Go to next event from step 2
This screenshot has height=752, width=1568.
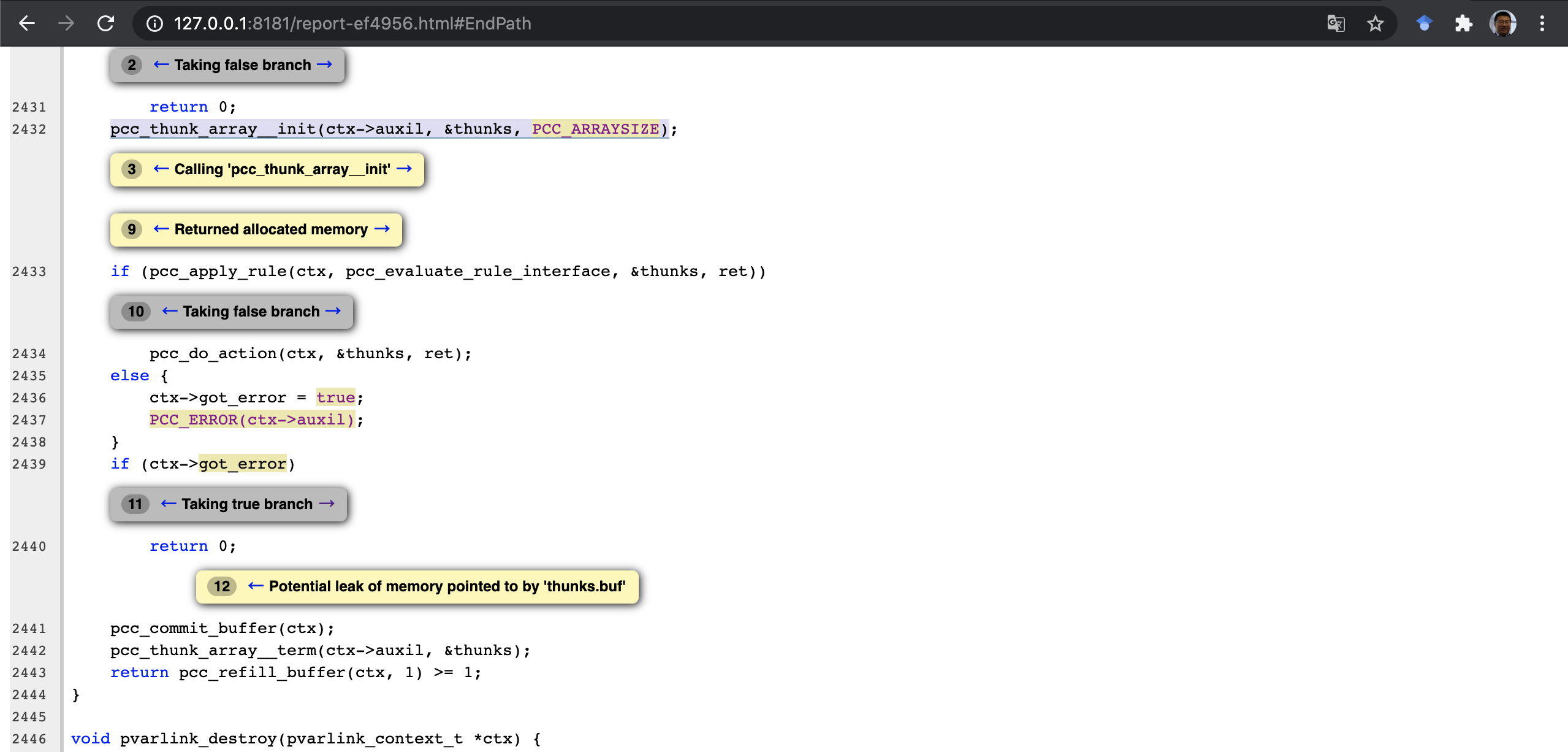pos(325,64)
